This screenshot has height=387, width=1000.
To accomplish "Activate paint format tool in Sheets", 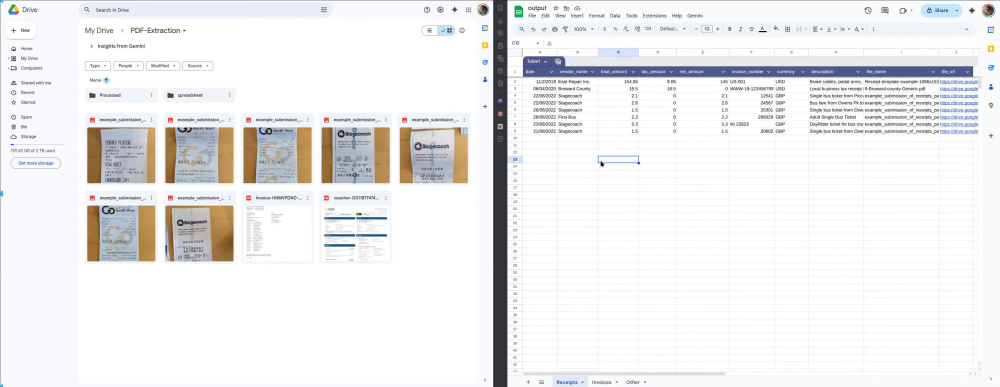I will [x=565, y=29].
